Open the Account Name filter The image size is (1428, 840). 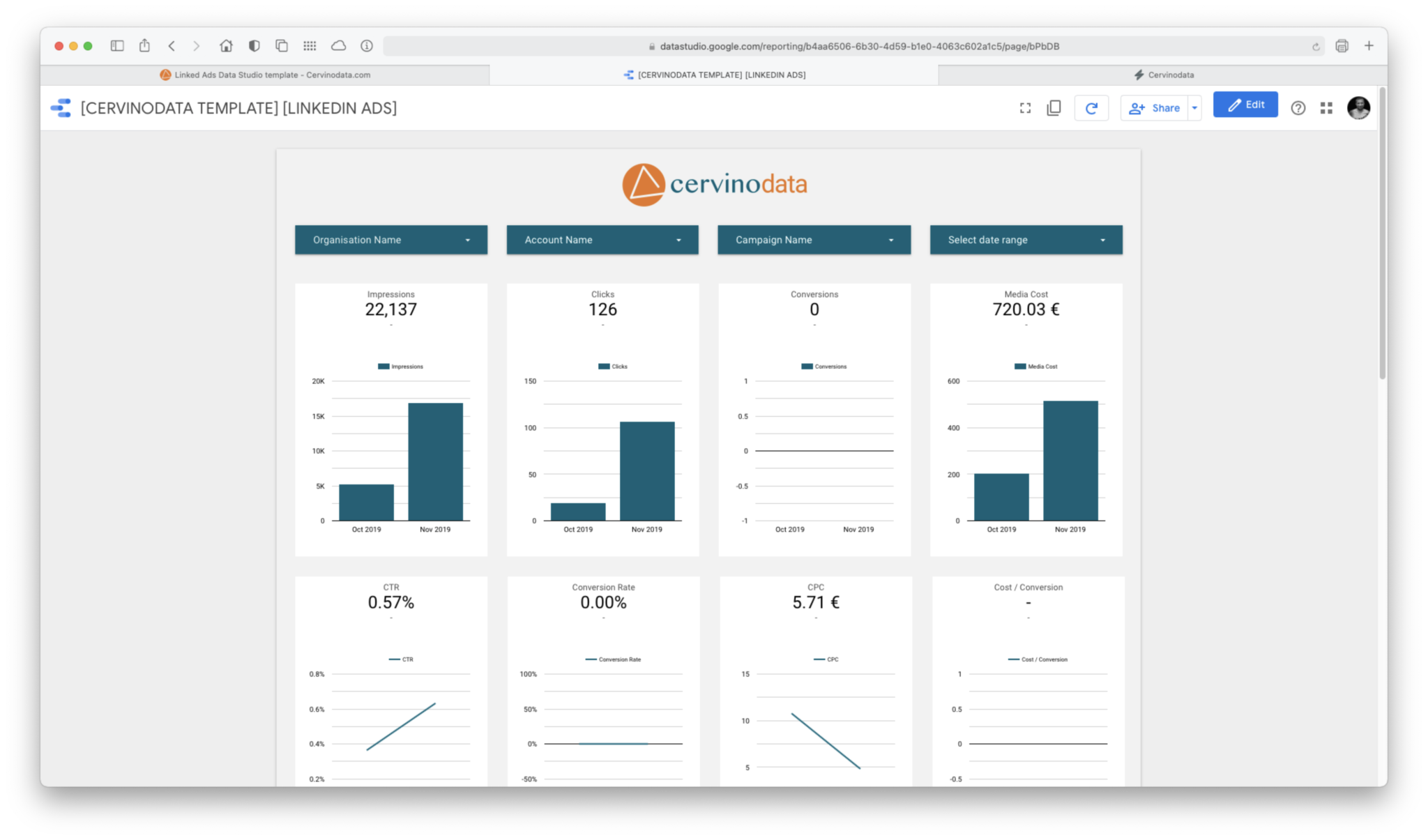pos(601,239)
